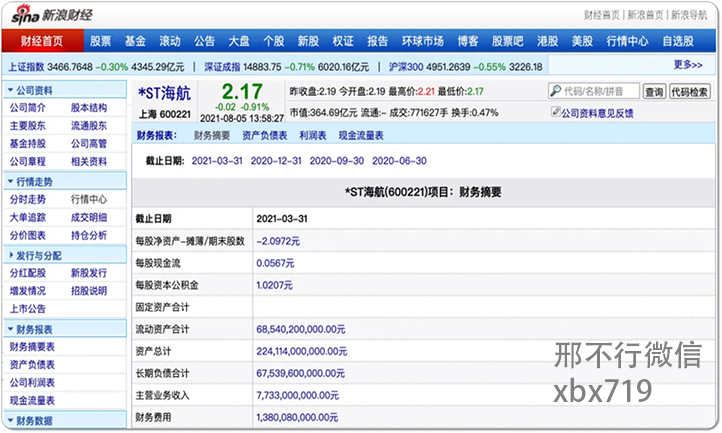Open 公司利润表 in the sidebar
The height and width of the screenshot is (433, 722).
(32, 382)
